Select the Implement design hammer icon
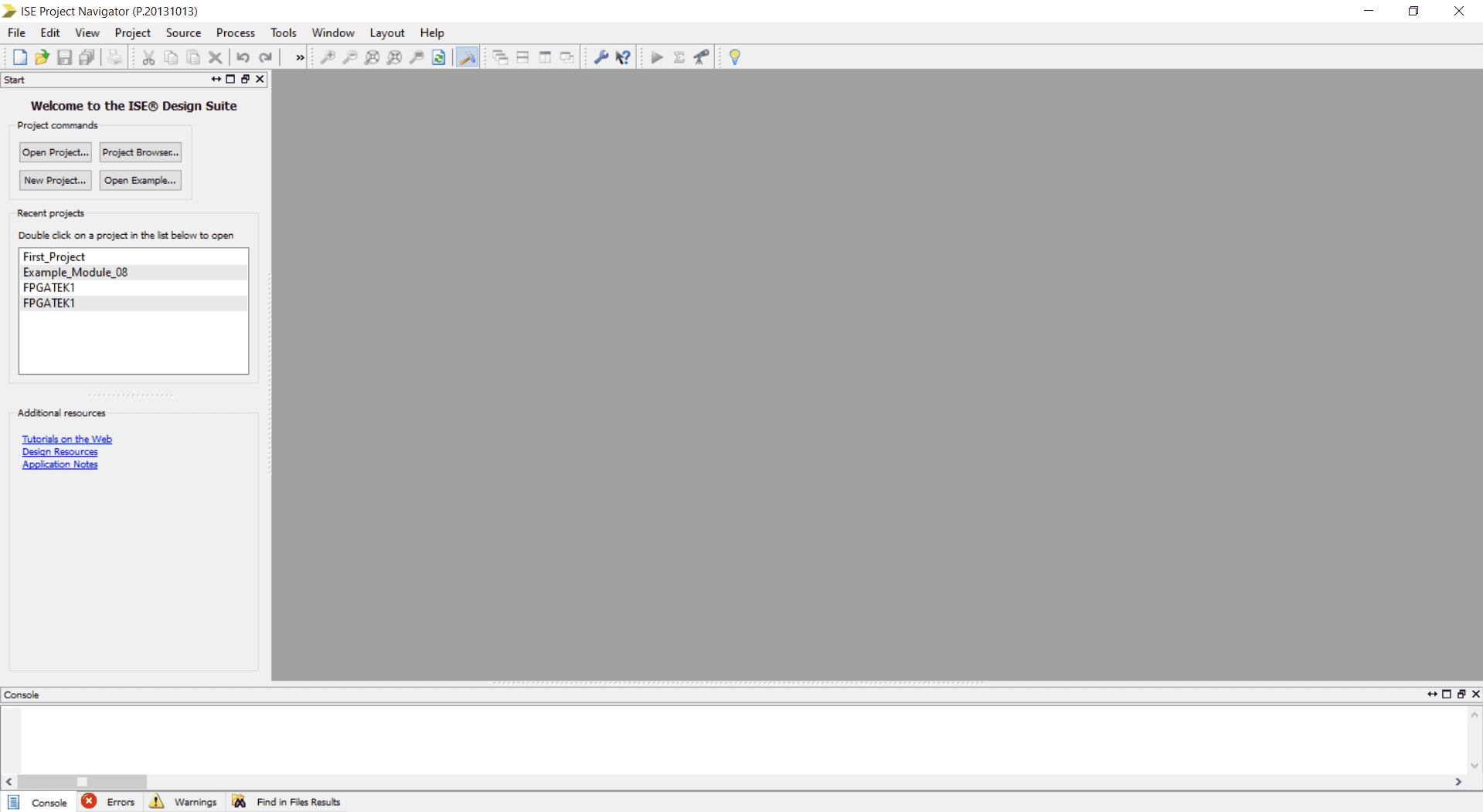 tap(467, 56)
